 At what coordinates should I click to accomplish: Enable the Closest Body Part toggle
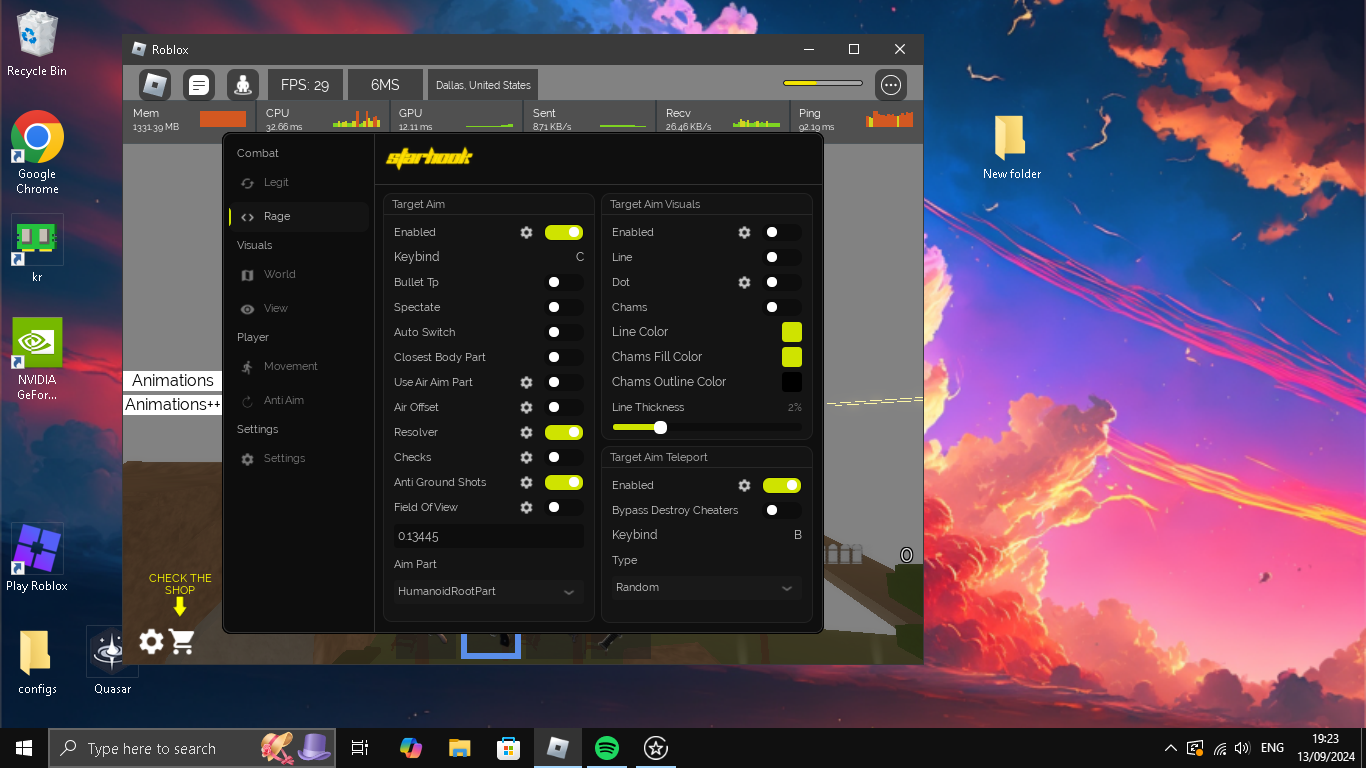564,357
